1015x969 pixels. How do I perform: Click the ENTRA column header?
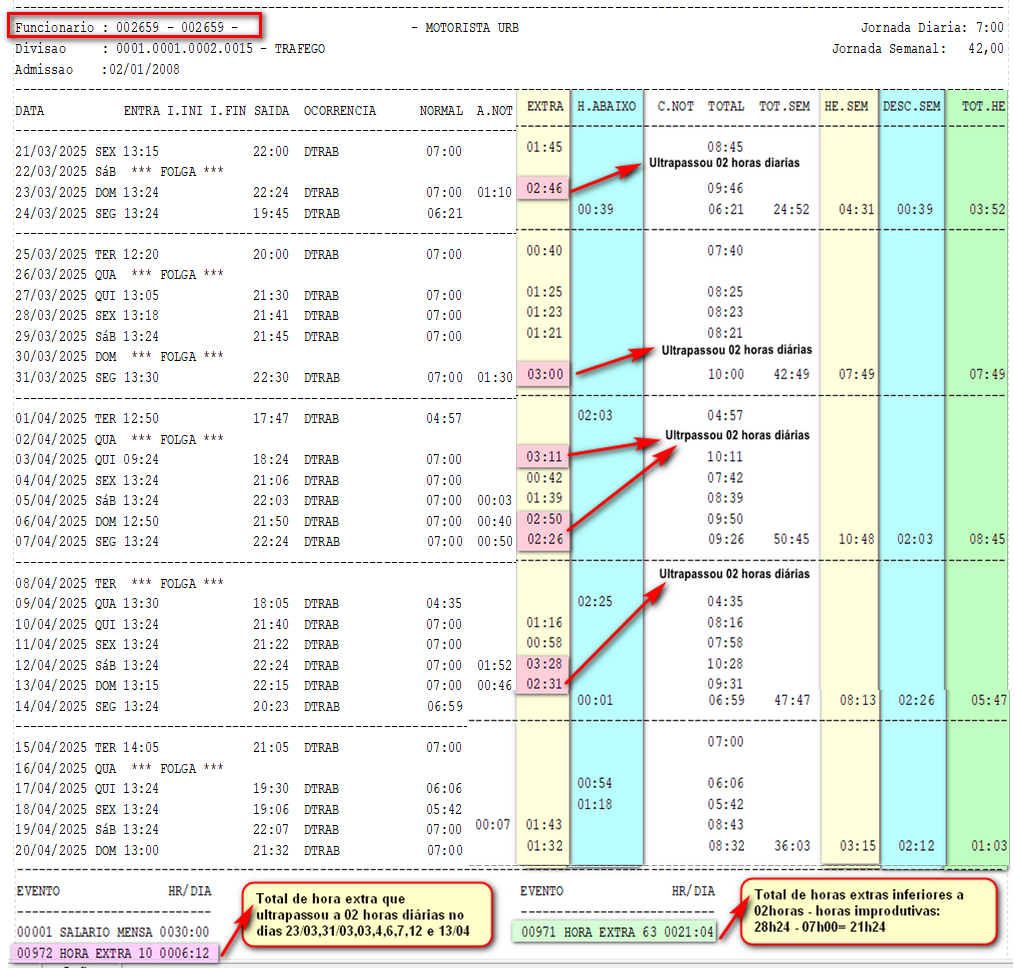pos(142,111)
